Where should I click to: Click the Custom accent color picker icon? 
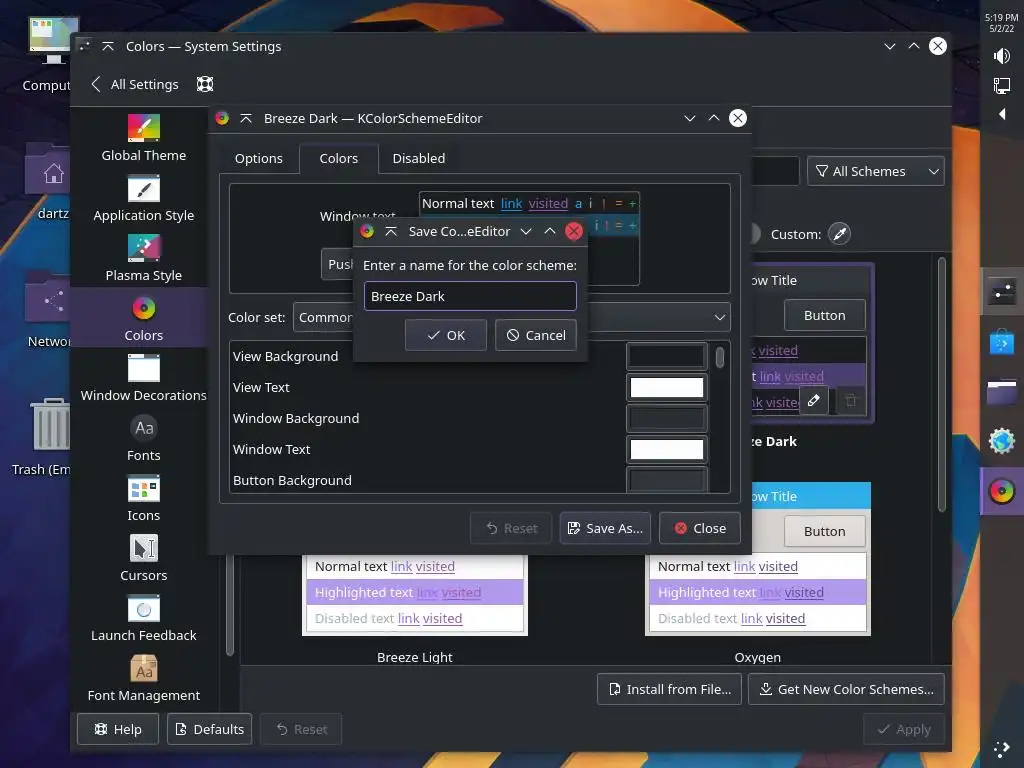pos(839,234)
